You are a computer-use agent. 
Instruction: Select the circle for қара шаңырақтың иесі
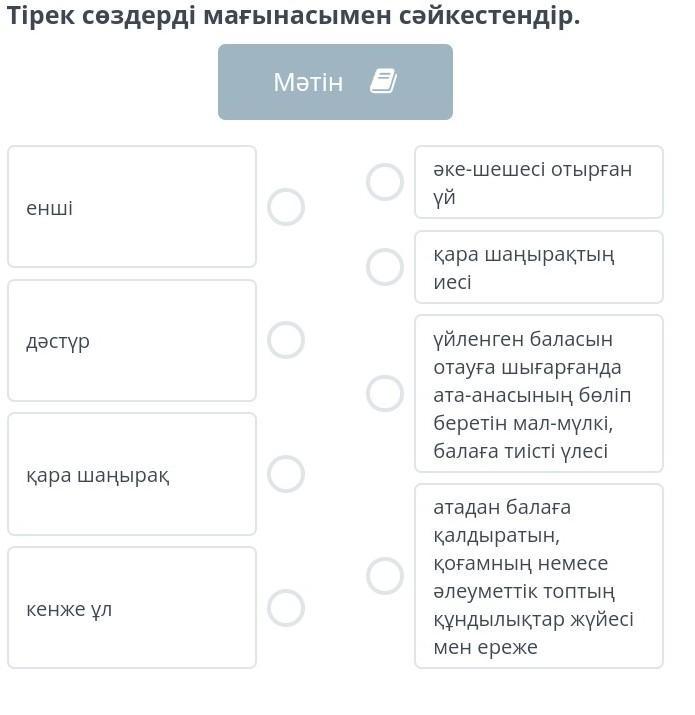tap(385, 267)
